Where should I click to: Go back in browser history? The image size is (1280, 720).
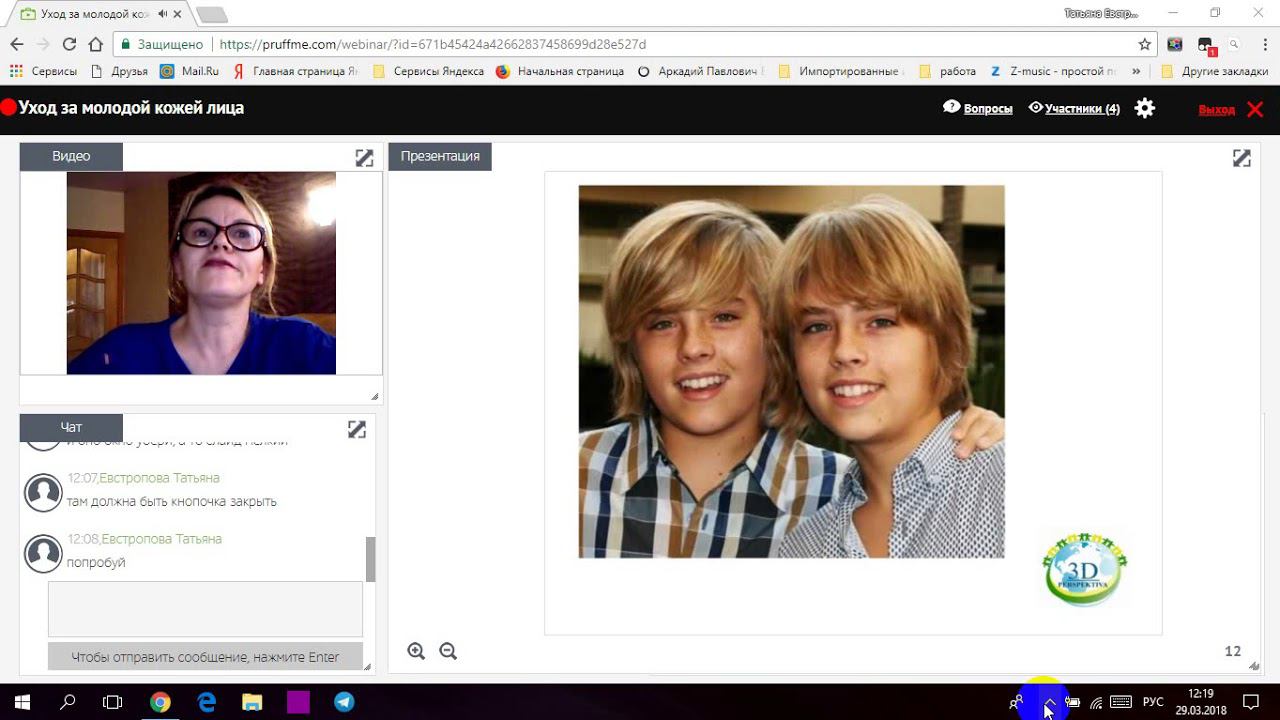click(17, 44)
